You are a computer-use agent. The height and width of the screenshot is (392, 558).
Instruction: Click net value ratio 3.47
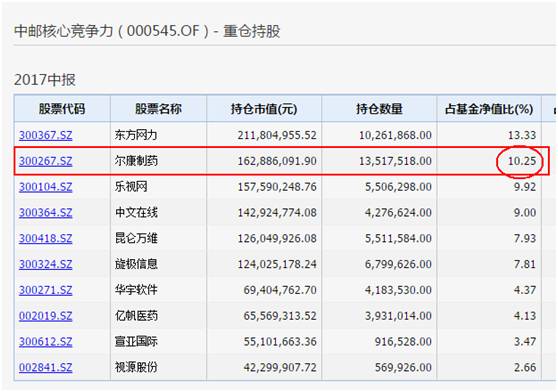[x=525, y=341]
